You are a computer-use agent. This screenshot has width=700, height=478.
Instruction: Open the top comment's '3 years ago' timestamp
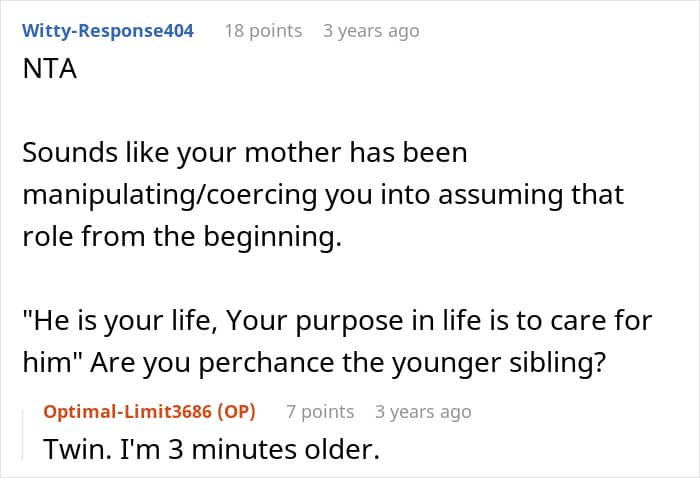[371, 31]
